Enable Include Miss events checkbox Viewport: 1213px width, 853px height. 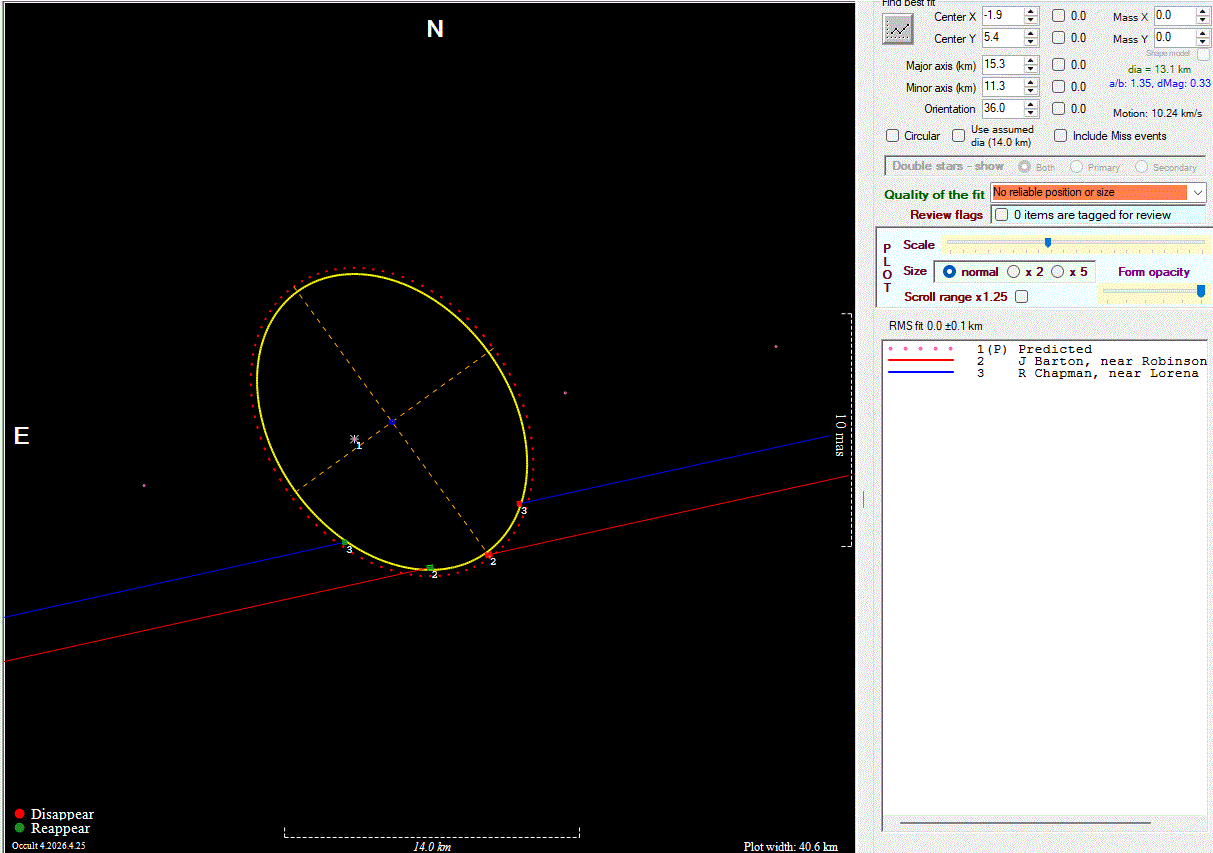coord(1061,135)
